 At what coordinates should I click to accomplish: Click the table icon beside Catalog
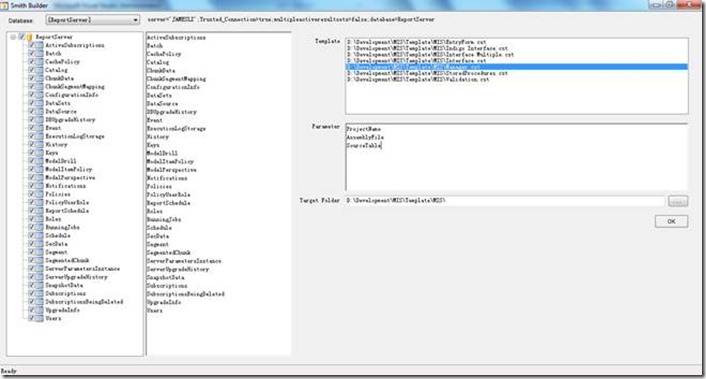pos(40,70)
